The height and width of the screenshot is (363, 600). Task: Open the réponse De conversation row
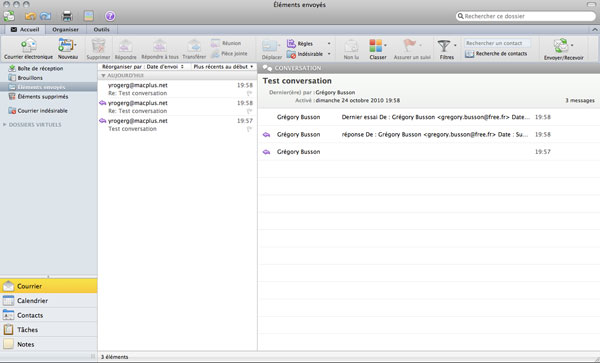pos(429,134)
